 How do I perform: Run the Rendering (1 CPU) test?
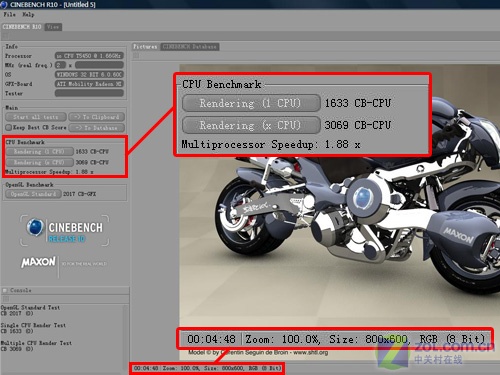39,152
